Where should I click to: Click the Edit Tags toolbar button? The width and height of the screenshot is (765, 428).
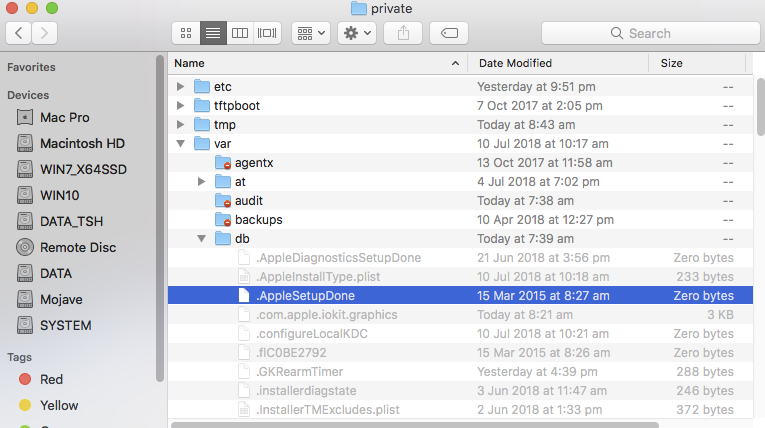pos(449,33)
